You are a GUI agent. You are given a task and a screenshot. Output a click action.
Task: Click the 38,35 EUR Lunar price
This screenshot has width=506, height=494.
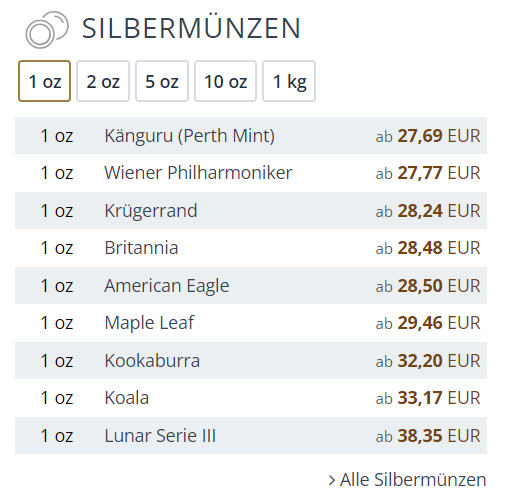[428, 436]
